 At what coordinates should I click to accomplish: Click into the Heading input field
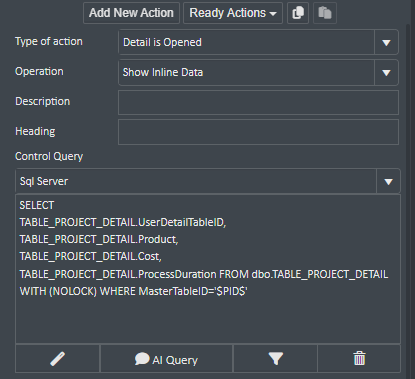pyautogui.click(x=258, y=132)
